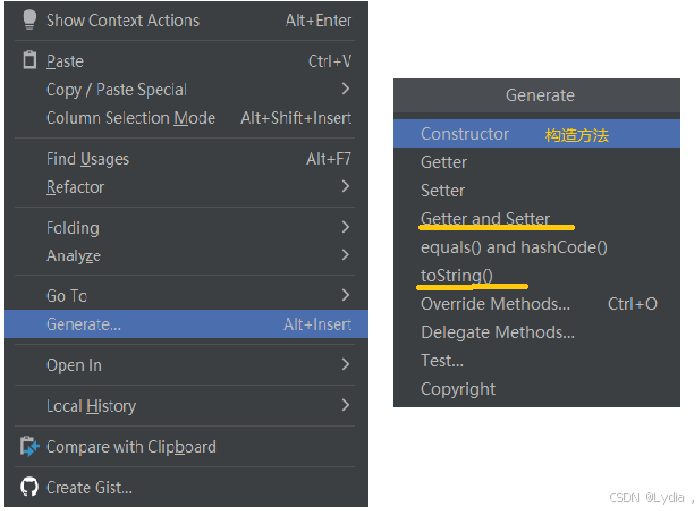Select Delegate Methods... option
Viewport: 698px width, 511px height.
coord(497,332)
